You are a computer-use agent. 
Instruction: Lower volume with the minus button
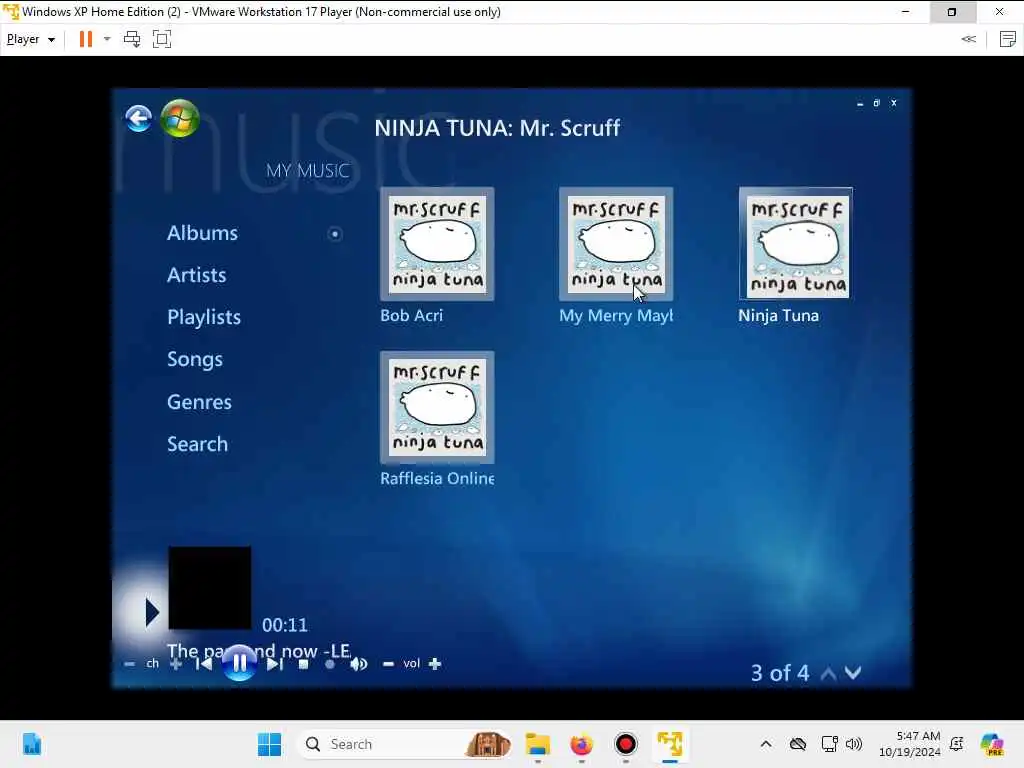[x=388, y=664]
